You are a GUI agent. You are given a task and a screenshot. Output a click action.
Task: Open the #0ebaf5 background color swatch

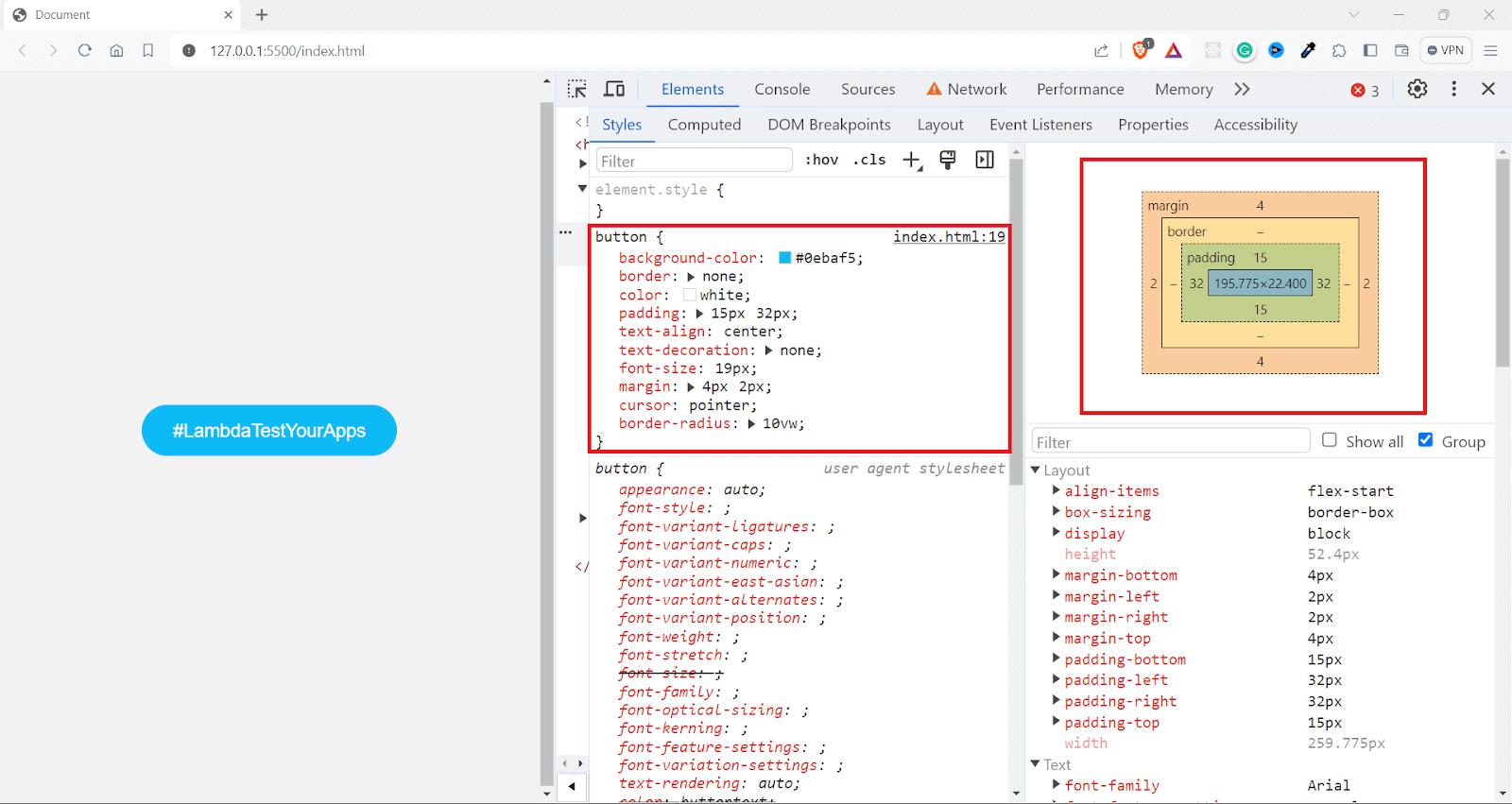click(784, 258)
